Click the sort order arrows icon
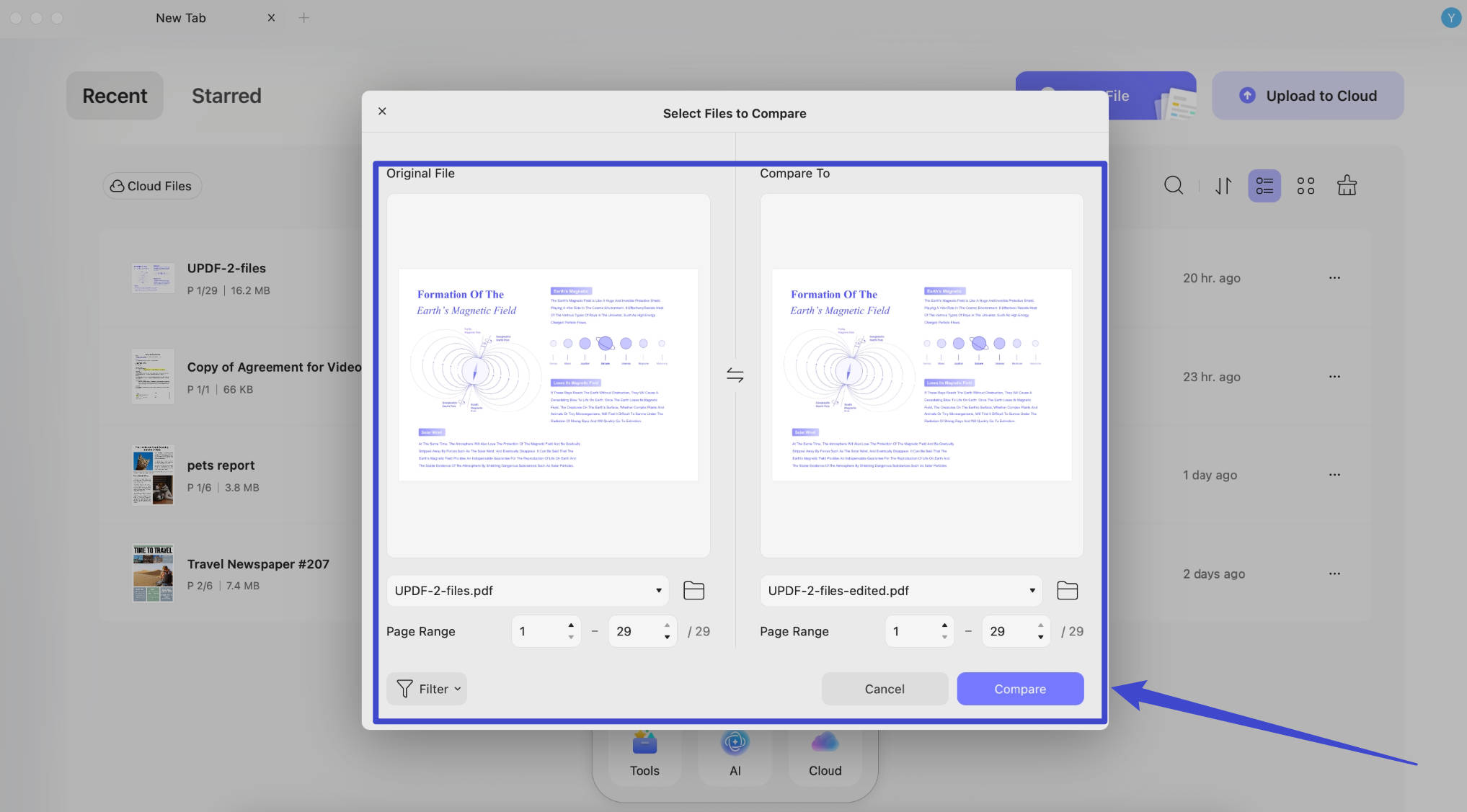1467x812 pixels. [1223, 186]
